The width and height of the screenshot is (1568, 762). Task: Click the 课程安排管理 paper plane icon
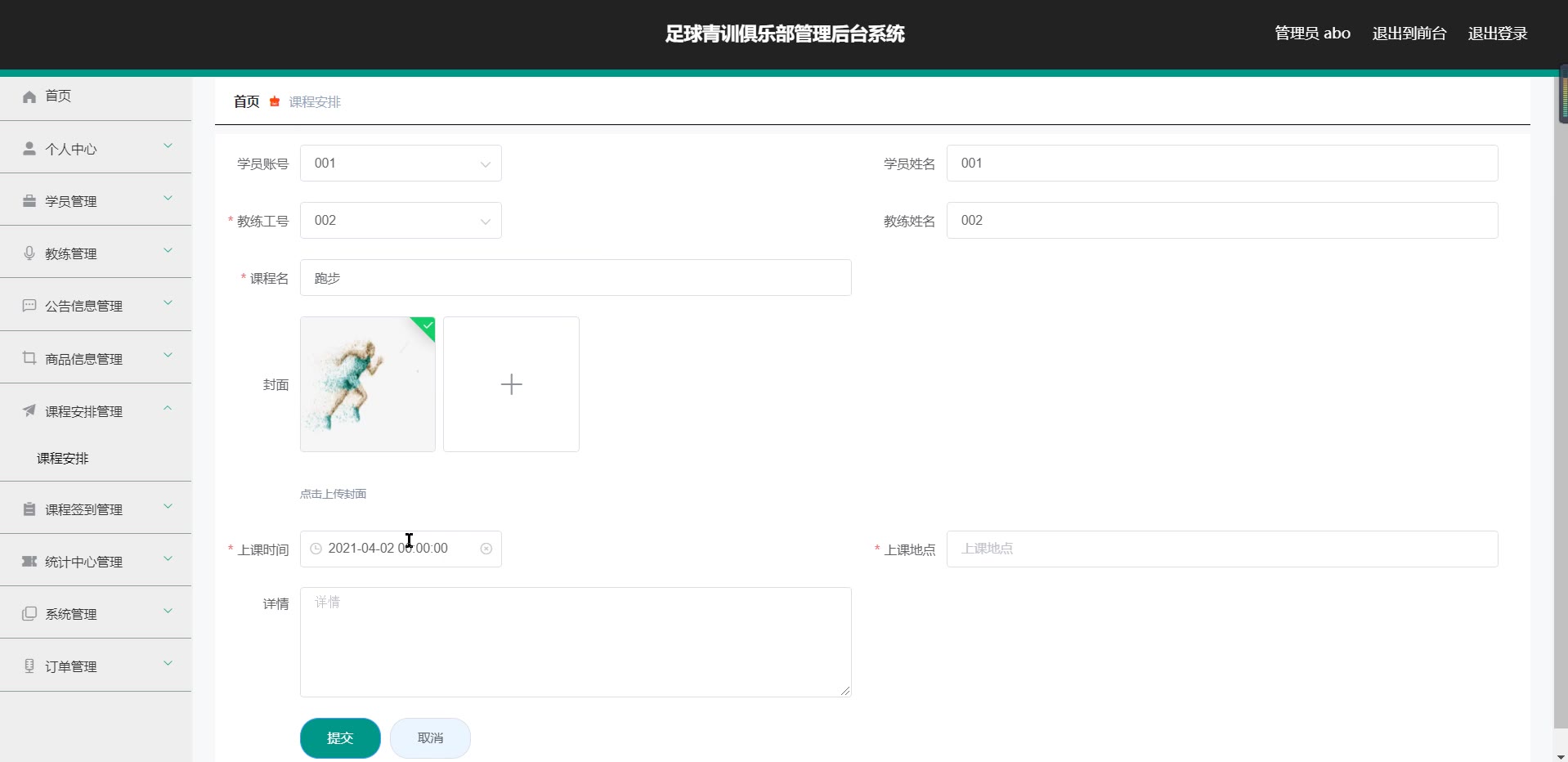tap(29, 410)
